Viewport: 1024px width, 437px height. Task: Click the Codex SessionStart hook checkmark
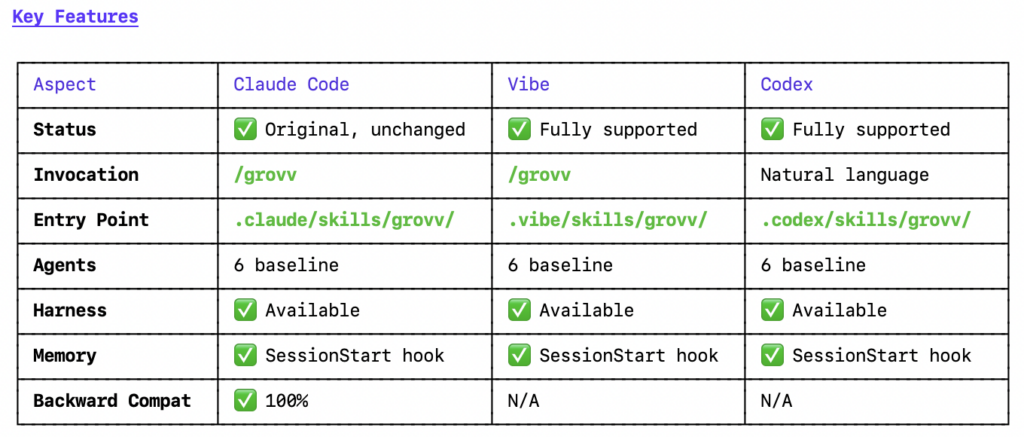(773, 355)
